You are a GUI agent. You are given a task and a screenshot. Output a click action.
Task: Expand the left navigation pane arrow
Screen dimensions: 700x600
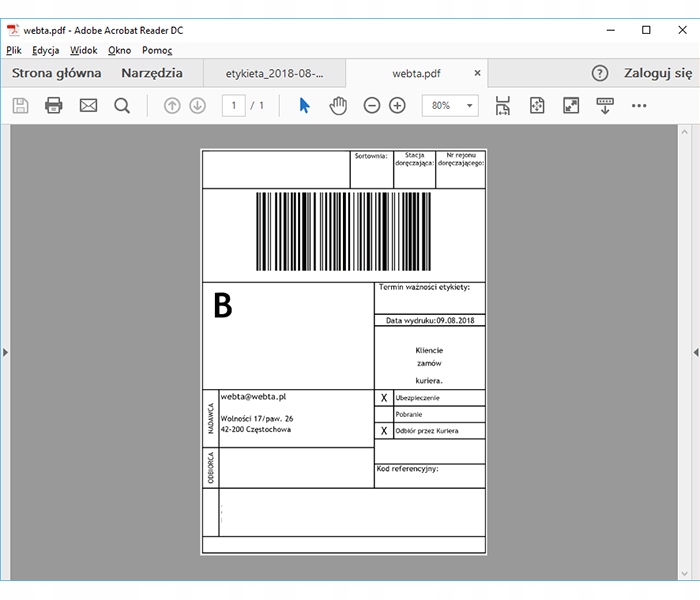5,352
